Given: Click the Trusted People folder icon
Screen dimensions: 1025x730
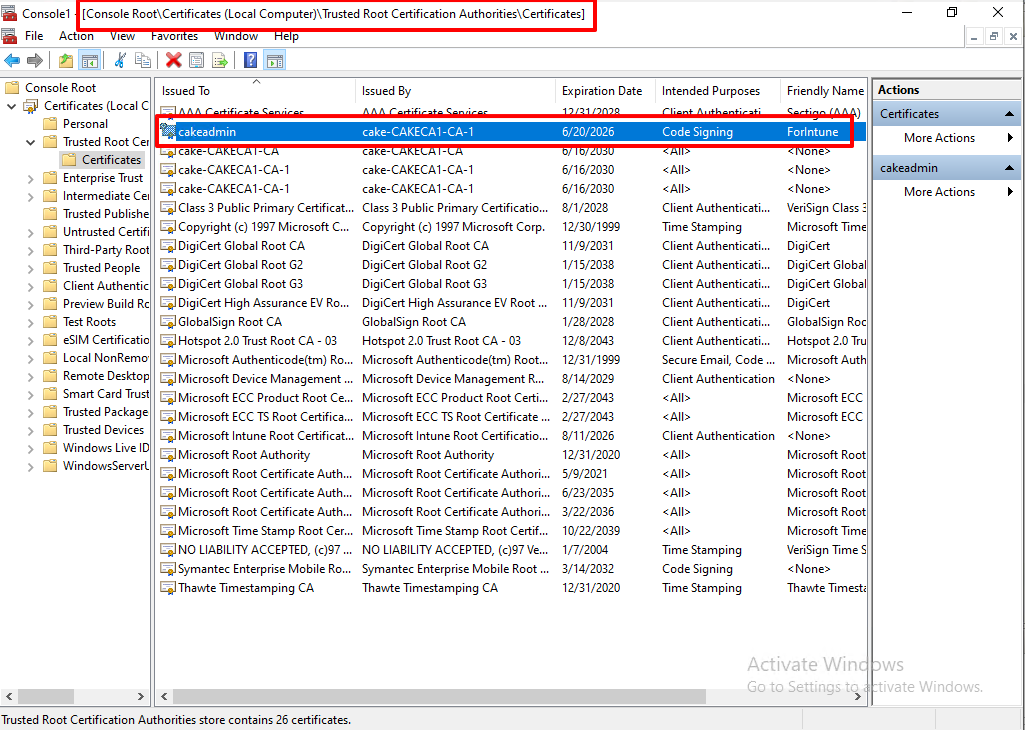Looking at the screenshot, I should [x=50, y=268].
